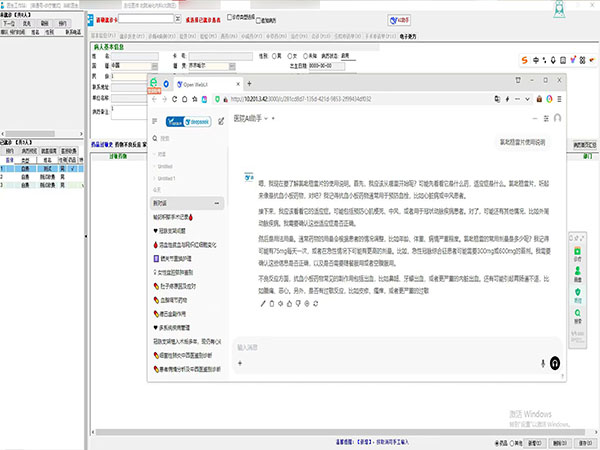Select the first highlighted row in visited list
The height and width of the screenshot is (450, 600).
coord(42,168)
